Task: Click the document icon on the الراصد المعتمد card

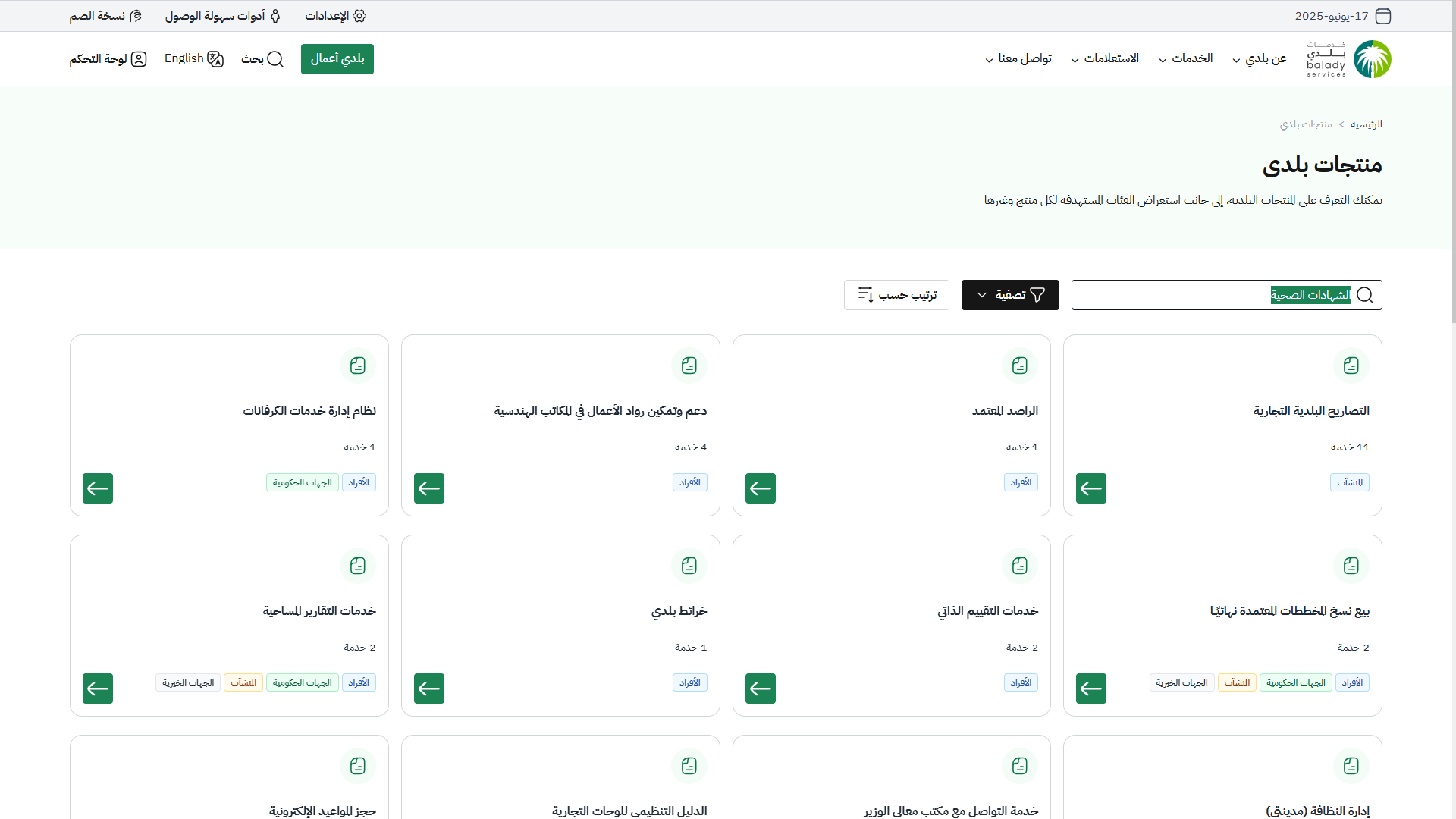Action: (x=1019, y=366)
